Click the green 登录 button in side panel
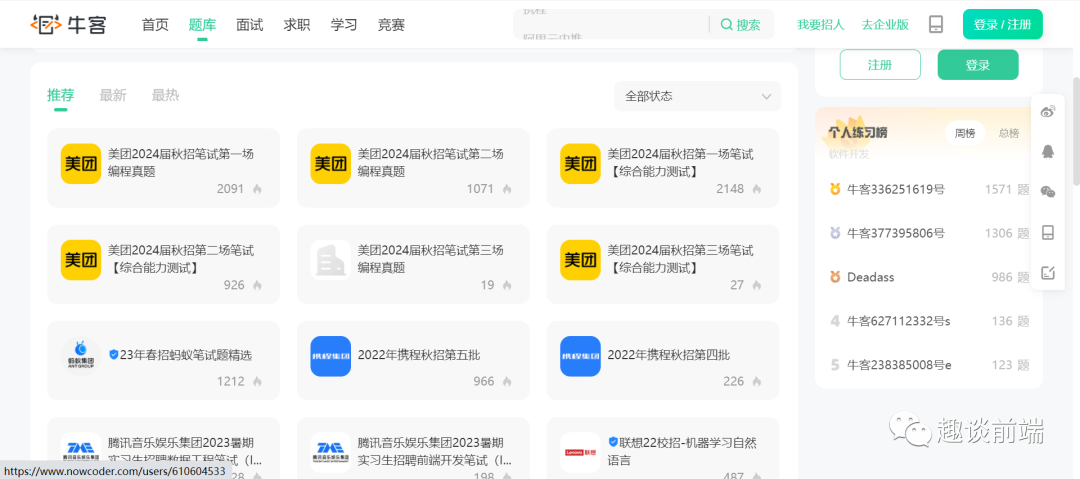Screen dimensions: 1080x479 (978, 65)
